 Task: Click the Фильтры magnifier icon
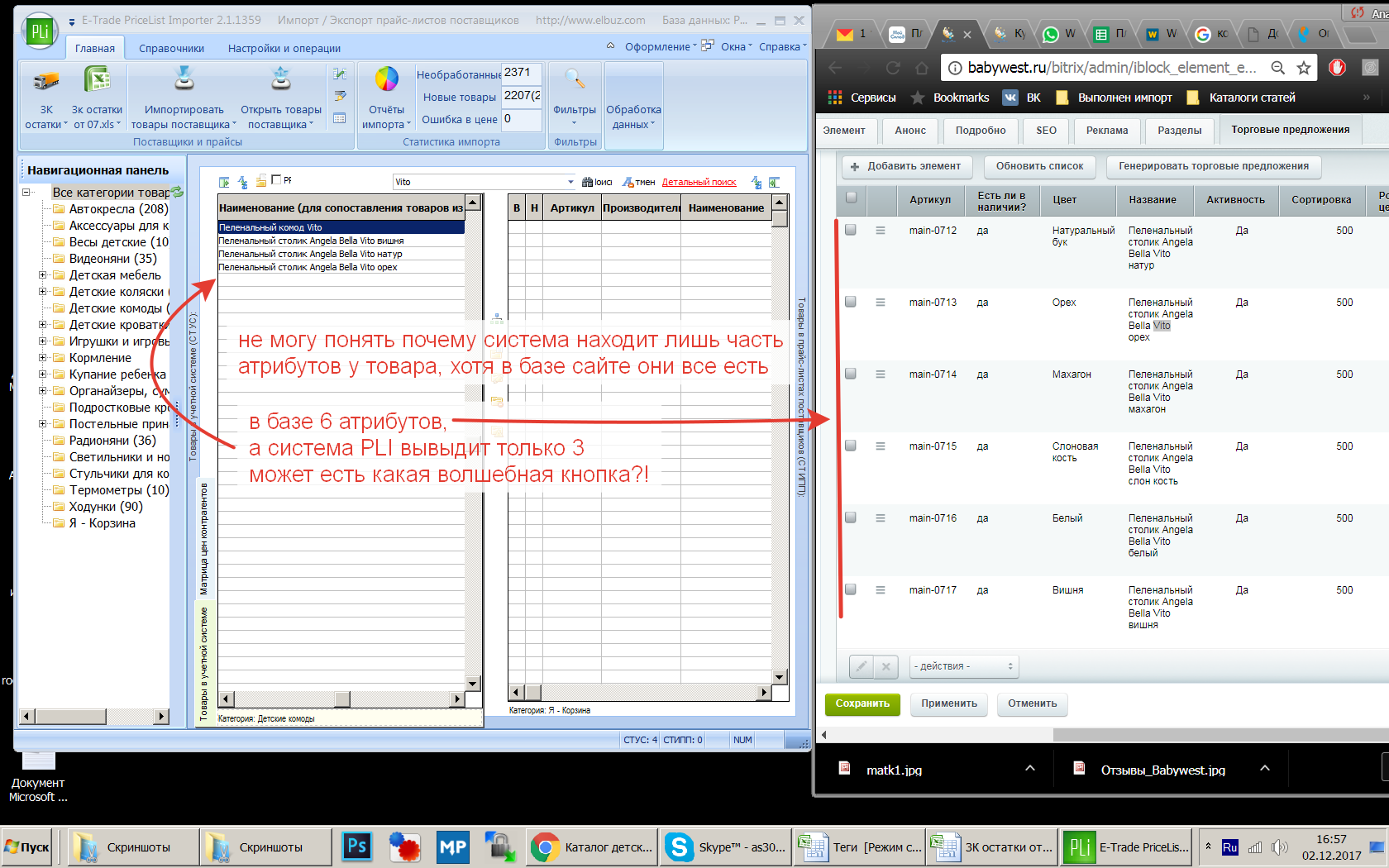tap(575, 79)
